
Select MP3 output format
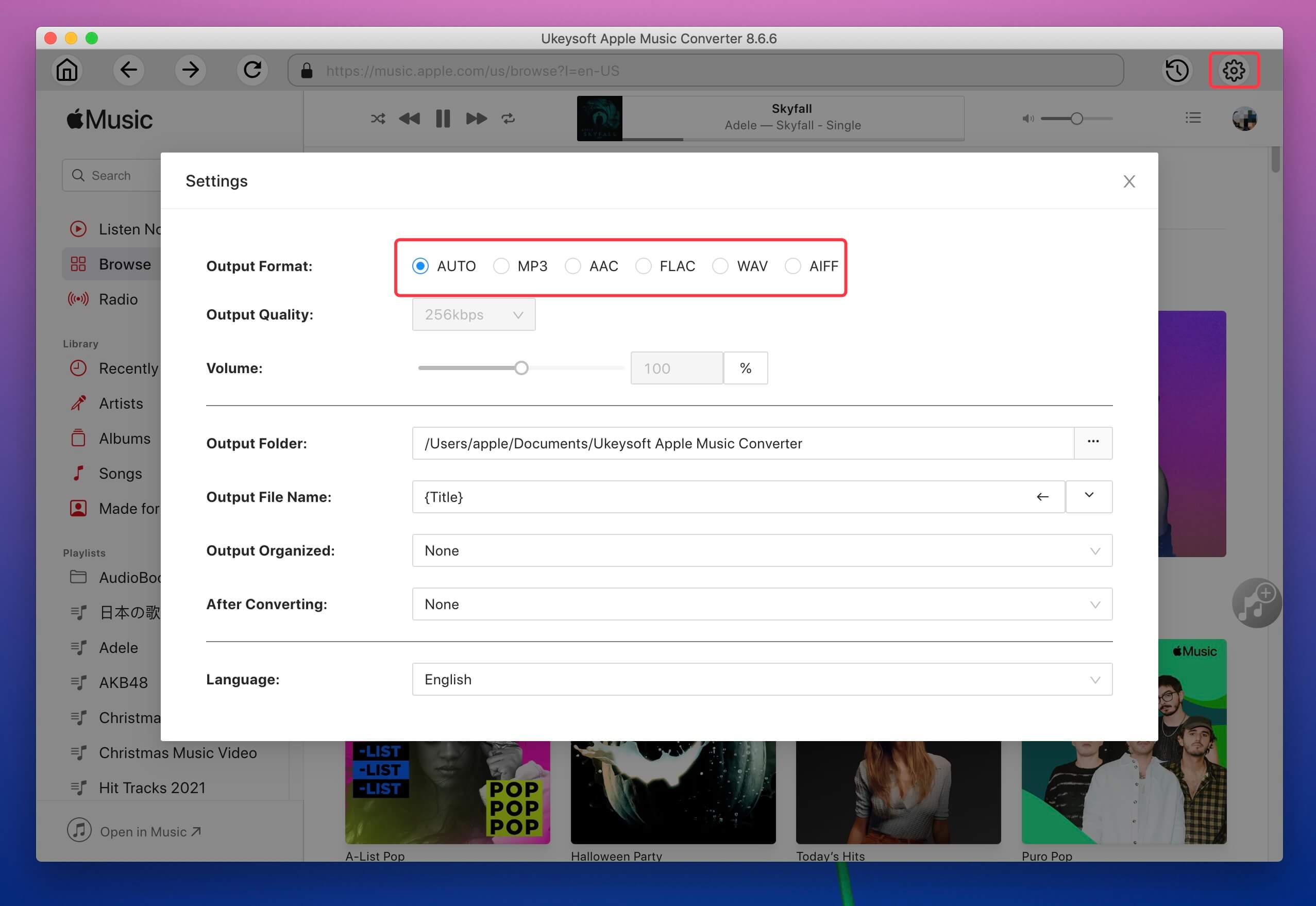(501, 265)
